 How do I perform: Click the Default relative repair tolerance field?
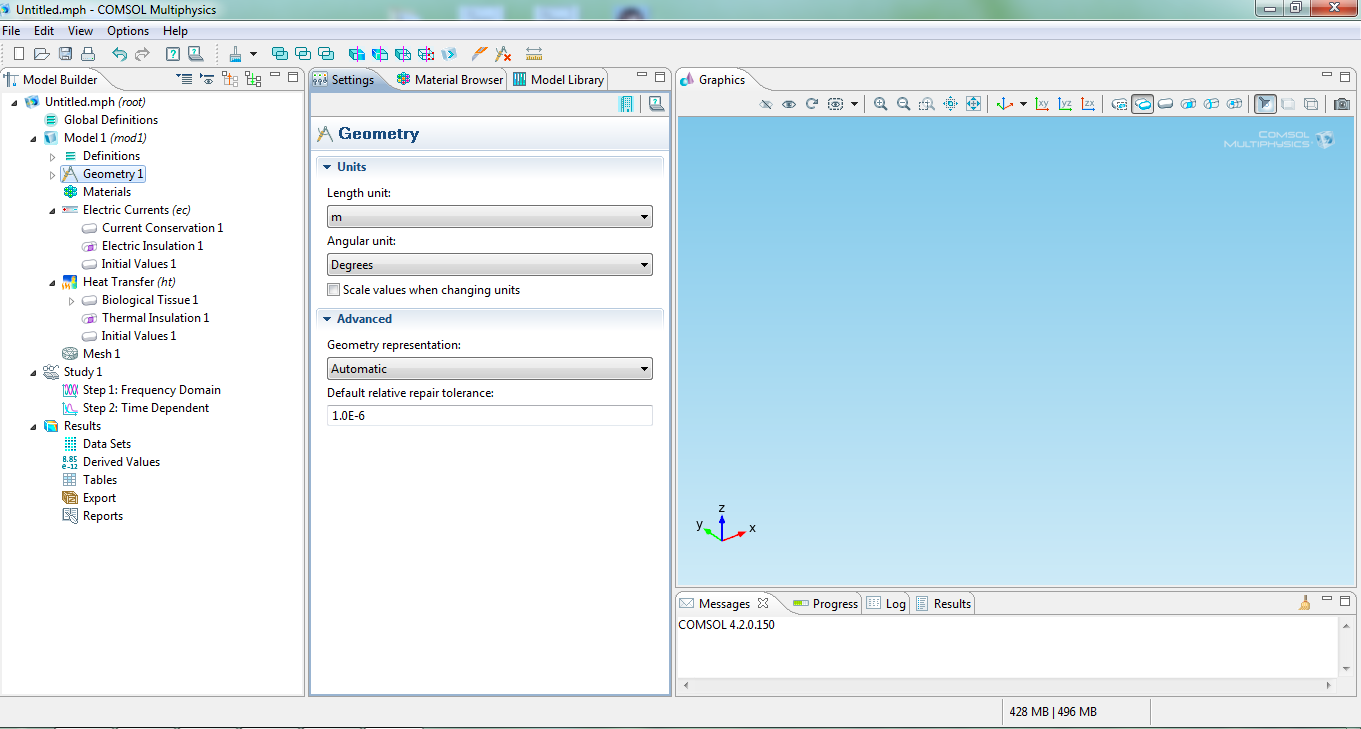[490, 415]
